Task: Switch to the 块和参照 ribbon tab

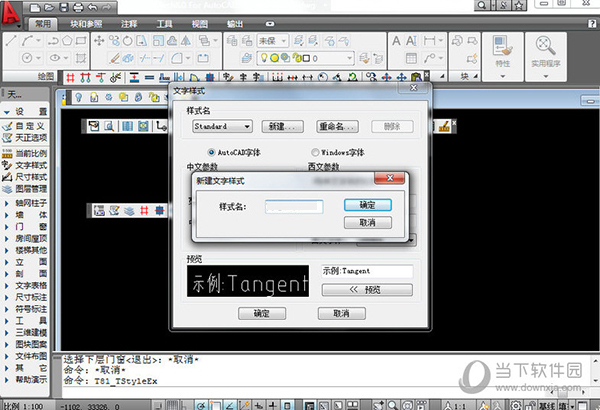Action: pos(86,24)
